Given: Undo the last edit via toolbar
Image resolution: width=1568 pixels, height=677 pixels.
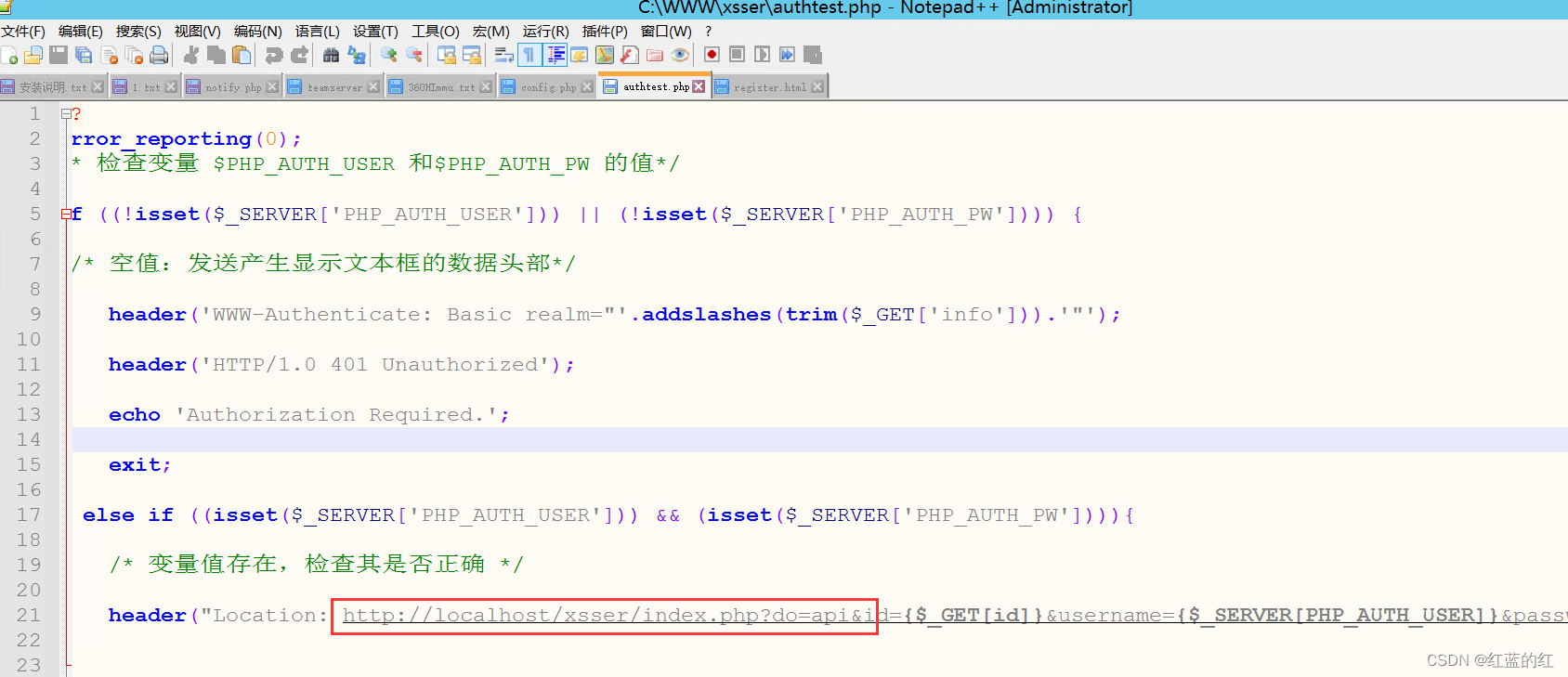Looking at the screenshot, I should pos(274,56).
